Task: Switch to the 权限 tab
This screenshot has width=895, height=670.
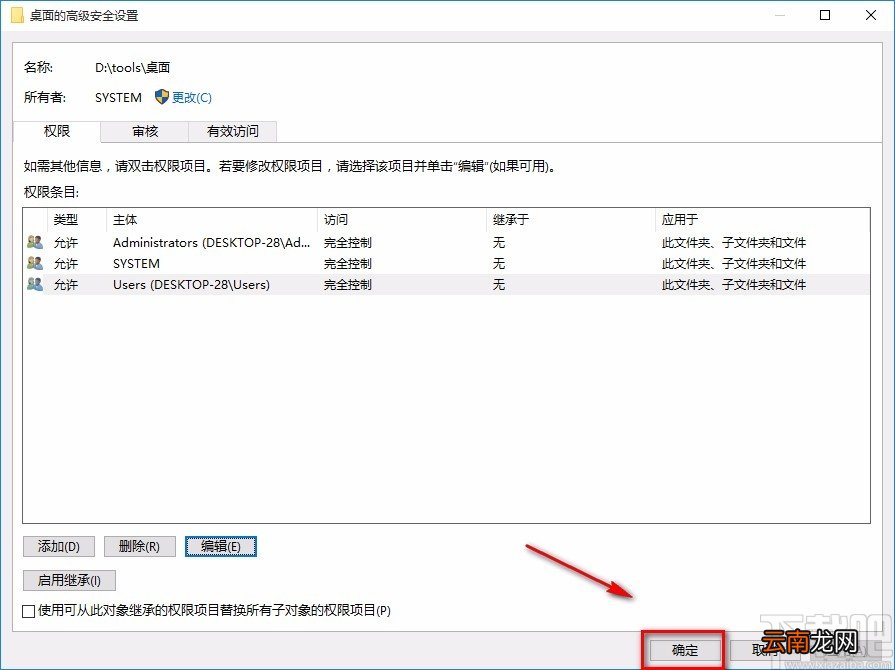Action: (57, 131)
